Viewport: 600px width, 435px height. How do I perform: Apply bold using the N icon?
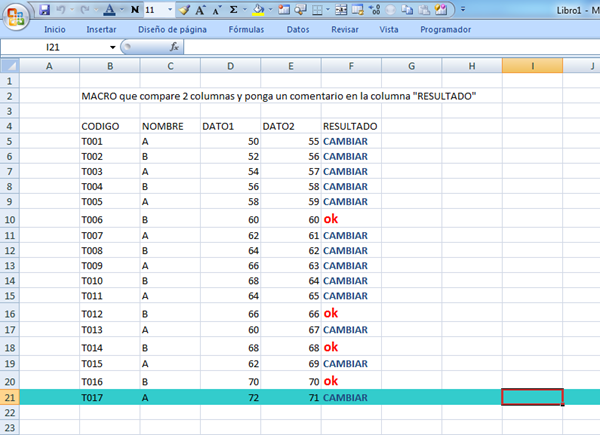135,9
